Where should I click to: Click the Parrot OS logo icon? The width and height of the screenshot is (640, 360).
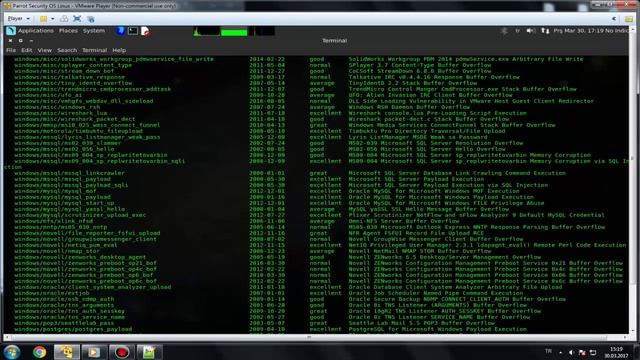click(11, 31)
